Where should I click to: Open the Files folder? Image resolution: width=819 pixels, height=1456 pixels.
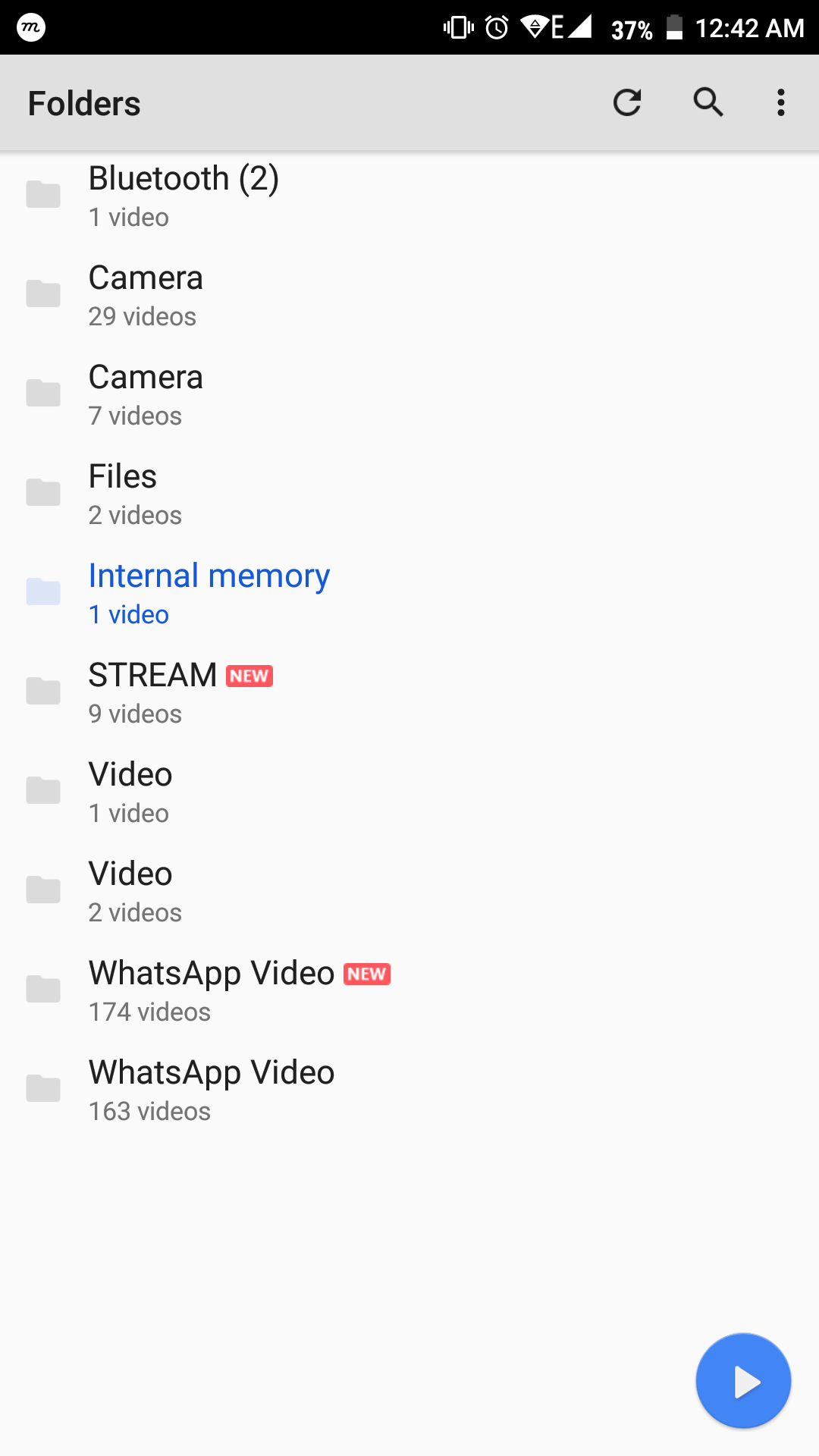(x=409, y=492)
